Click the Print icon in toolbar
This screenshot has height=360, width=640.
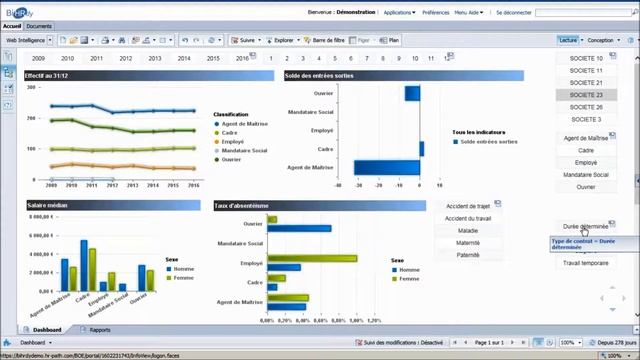coord(105,40)
